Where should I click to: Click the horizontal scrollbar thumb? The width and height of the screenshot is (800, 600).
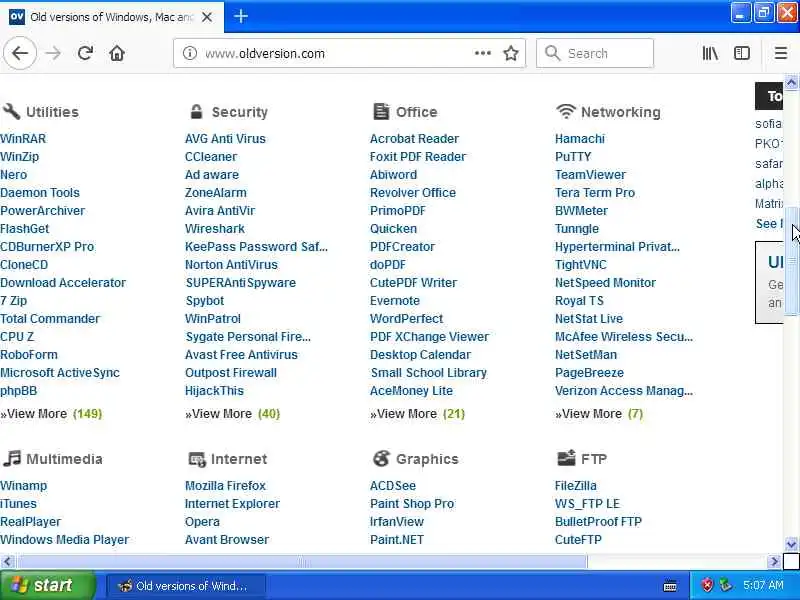302,562
